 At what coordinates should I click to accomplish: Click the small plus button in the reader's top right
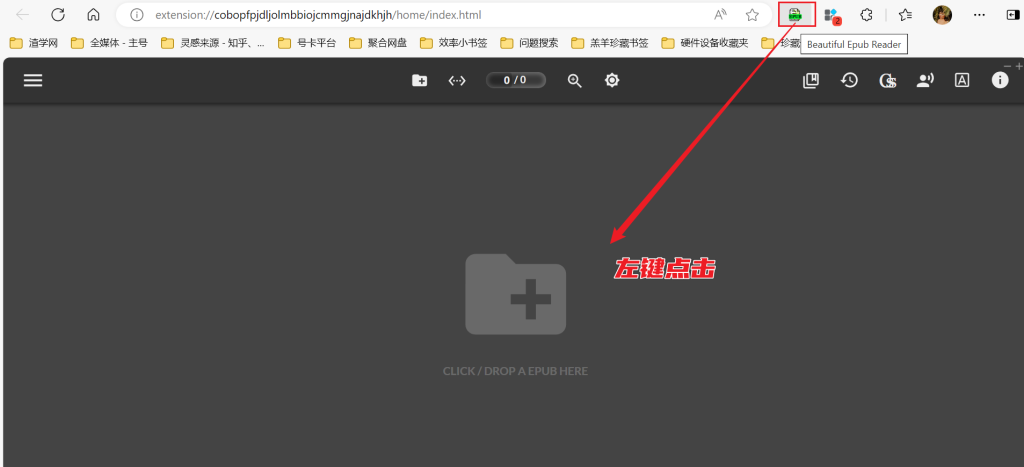[x=1019, y=66]
